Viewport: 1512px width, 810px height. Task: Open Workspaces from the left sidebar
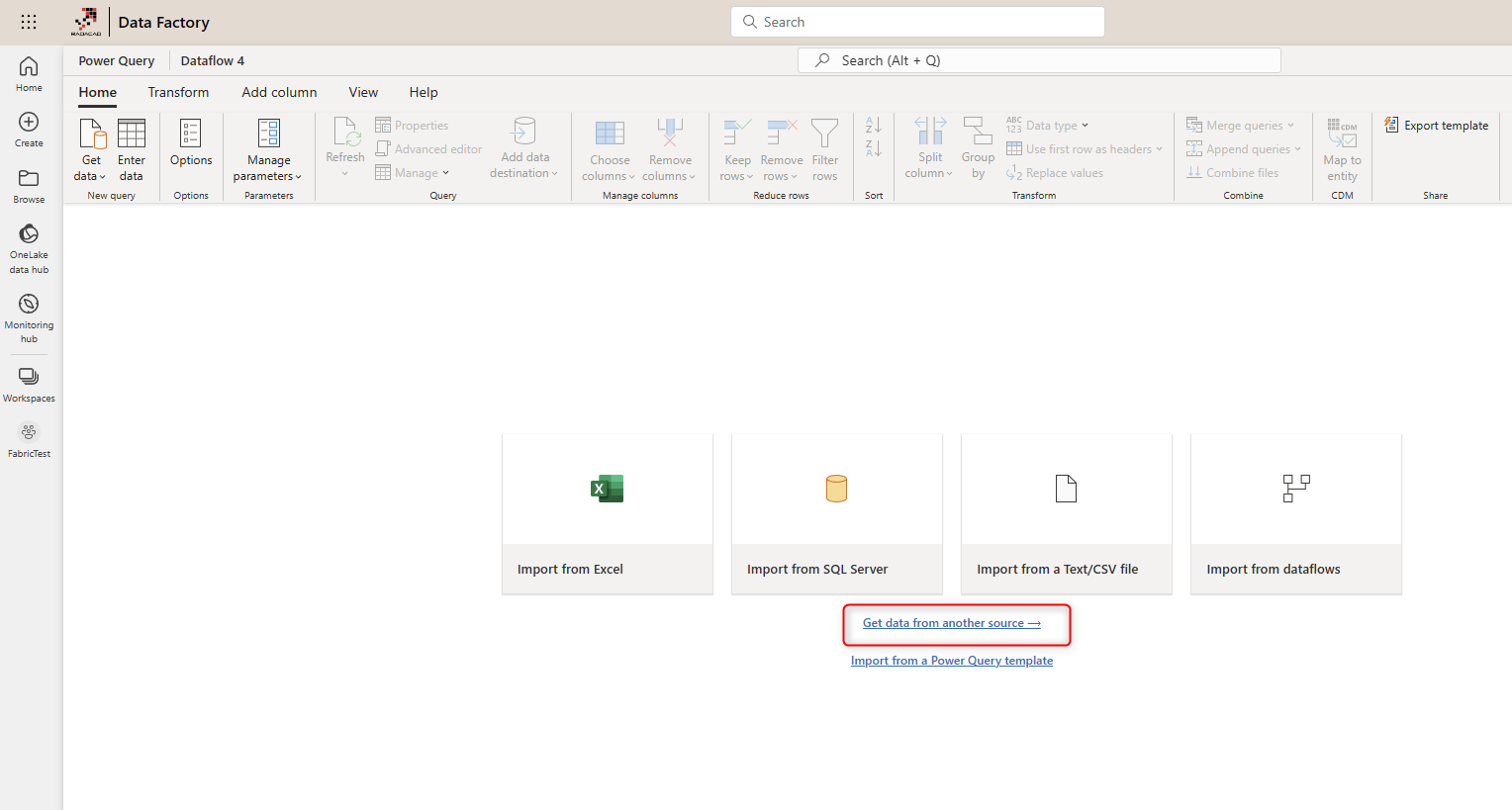click(29, 377)
